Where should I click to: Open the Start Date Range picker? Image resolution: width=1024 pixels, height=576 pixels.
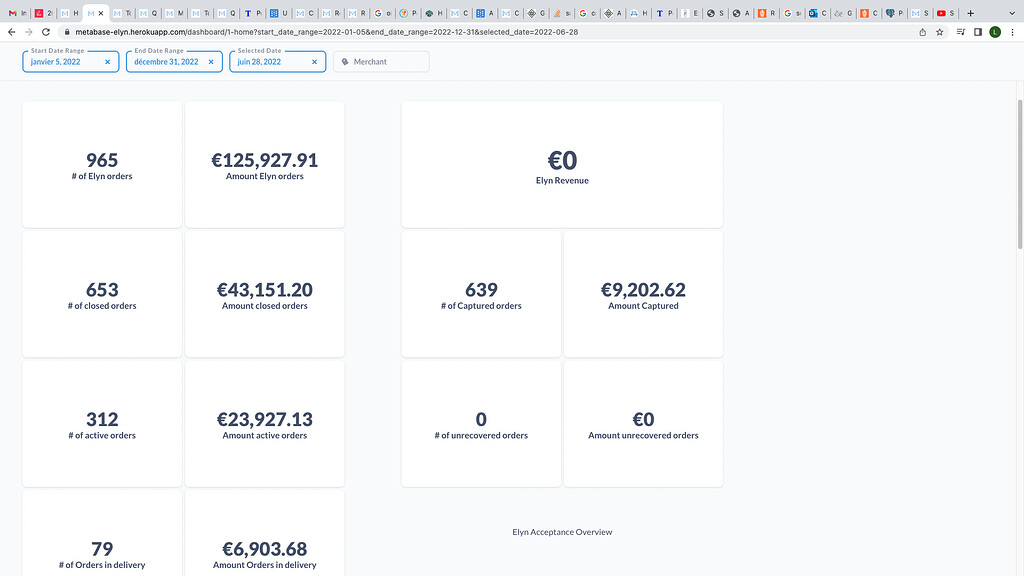(x=64, y=62)
